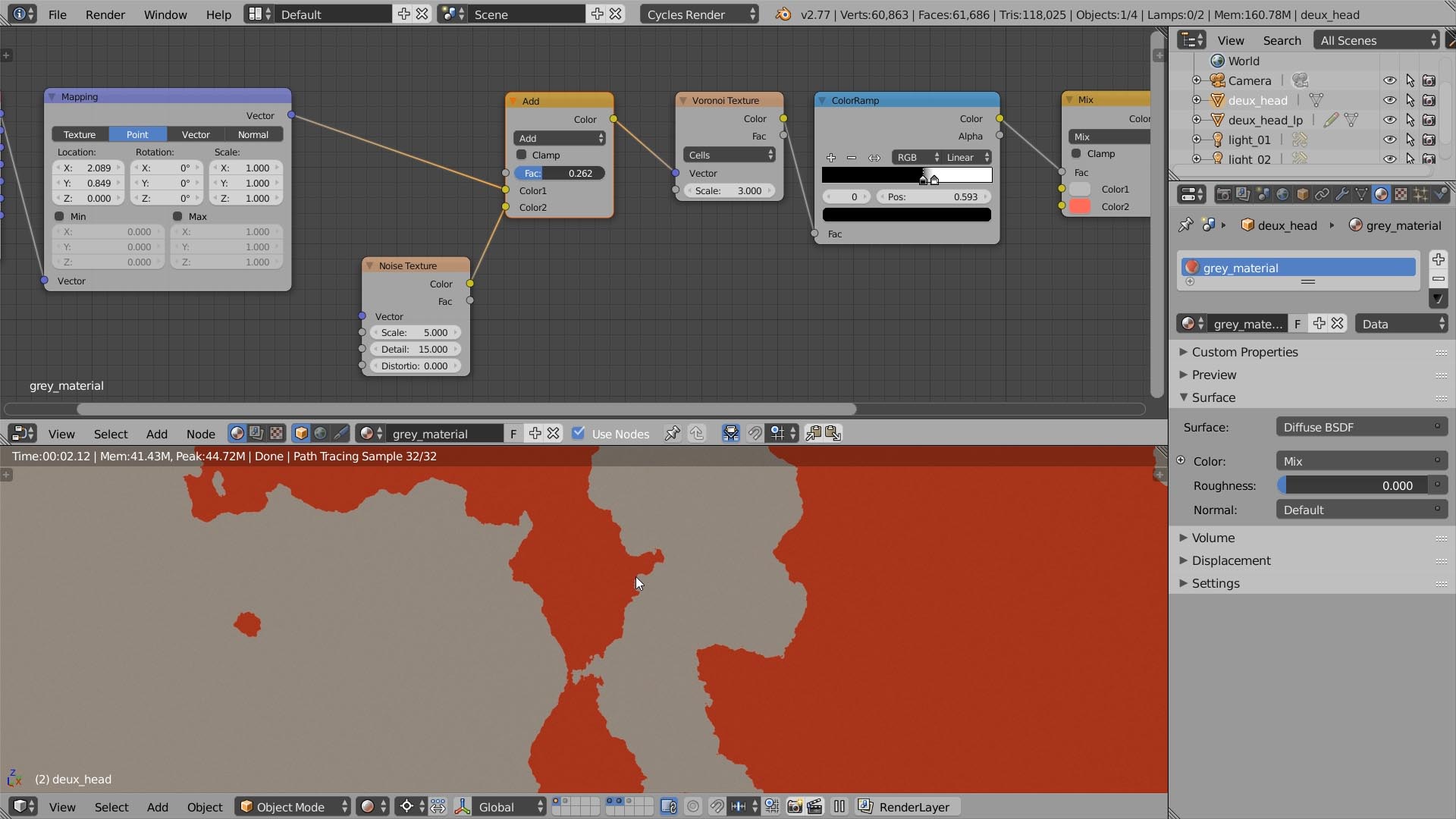Select the Node Editor material view icon
The height and width of the screenshot is (819, 1456).
(x=239, y=432)
